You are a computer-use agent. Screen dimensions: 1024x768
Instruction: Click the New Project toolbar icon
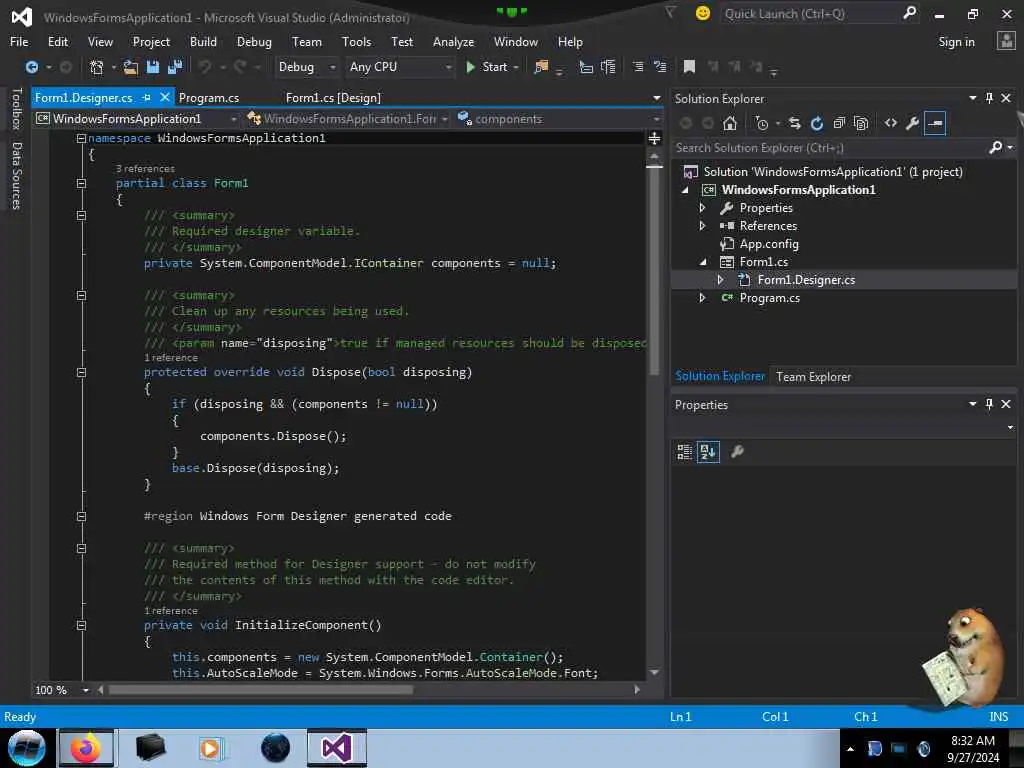pyautogui.click(x=97, y=67)
